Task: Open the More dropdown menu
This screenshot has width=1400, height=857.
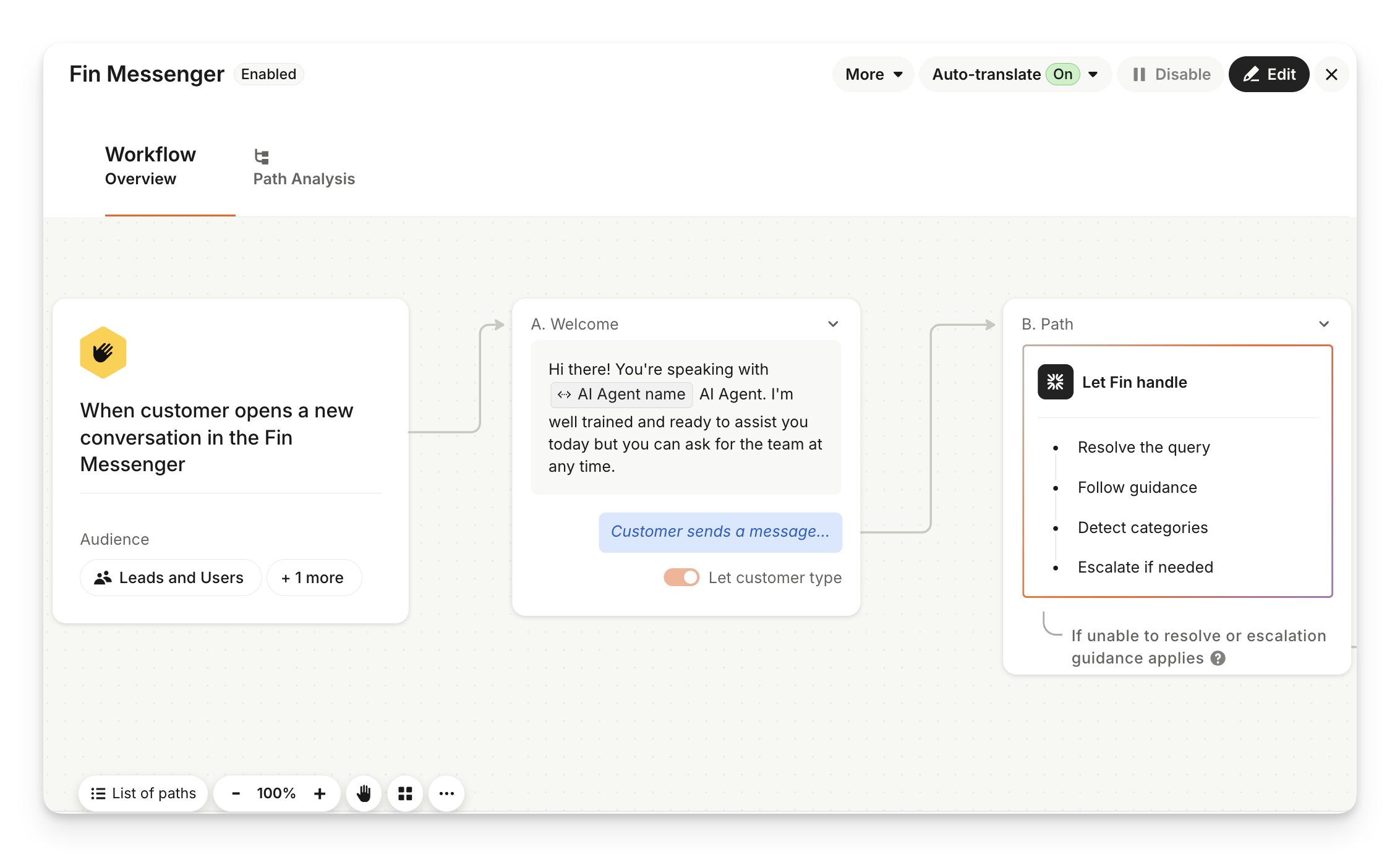Action: pos(873,74)
